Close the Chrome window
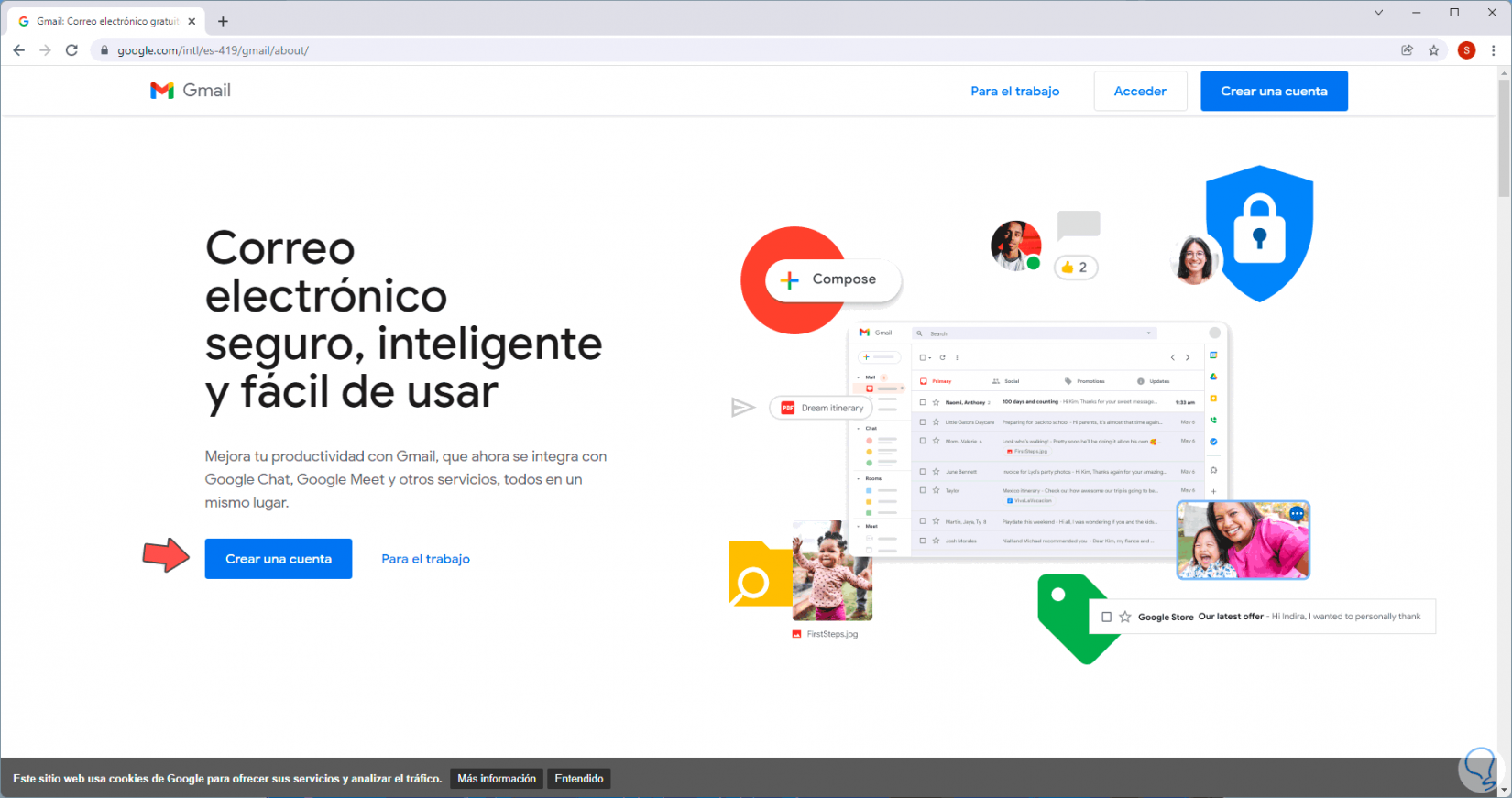This screenshot has width=1512, height=798. pos(1492,13)
